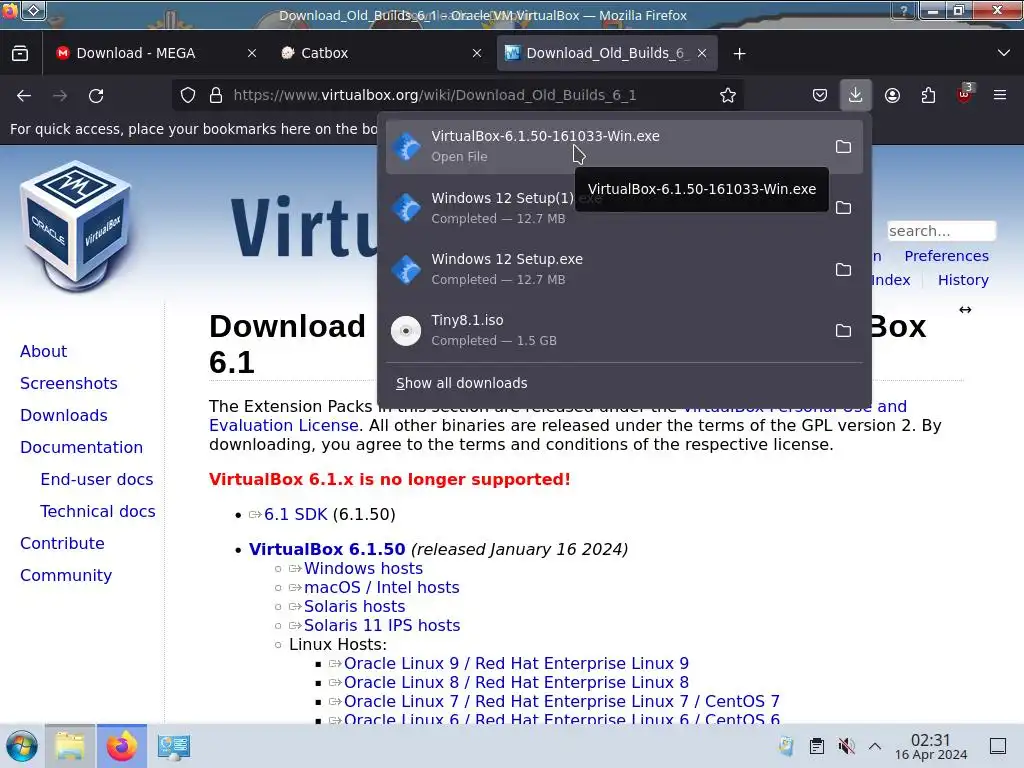Image resolution: width=1024 pixels, height=768 pixels.
Task: Open Evaluation License link
Action: tap(283, 426)
